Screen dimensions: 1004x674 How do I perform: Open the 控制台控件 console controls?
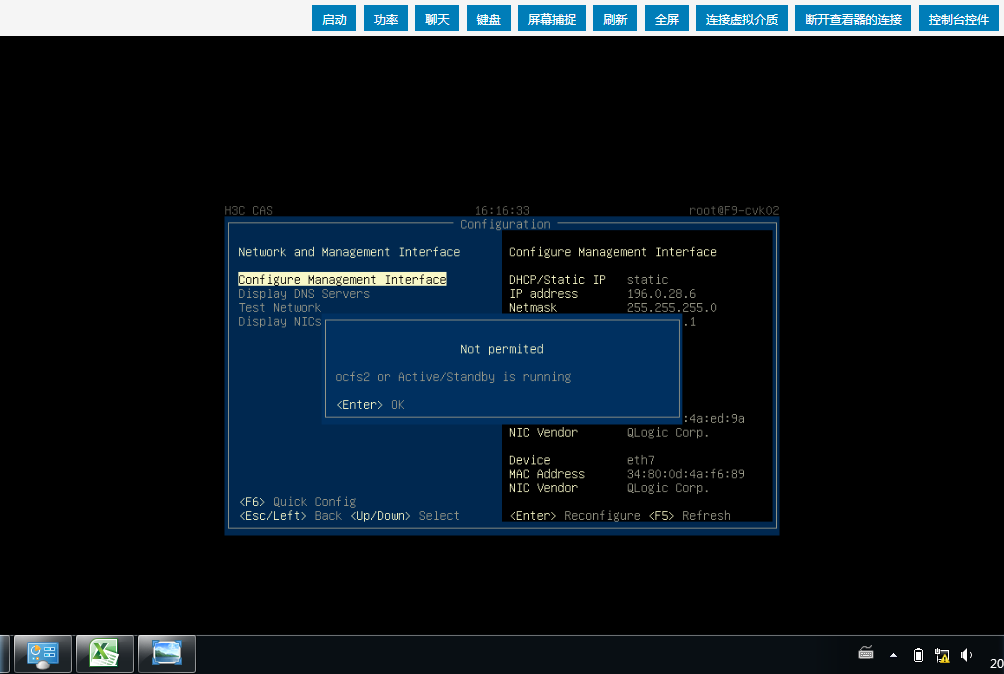959,19
